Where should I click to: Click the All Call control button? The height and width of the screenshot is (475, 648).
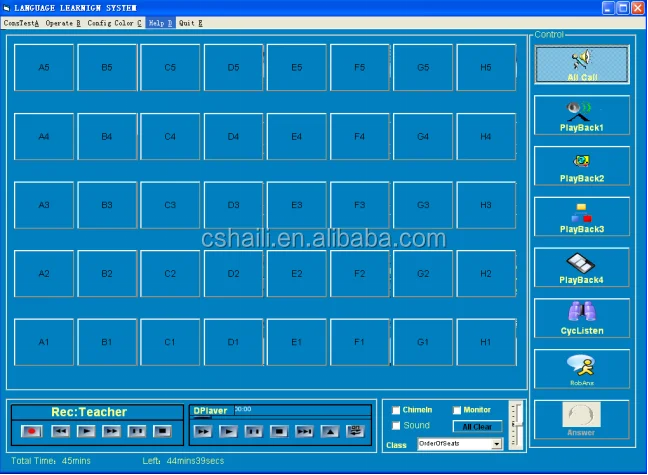[581, 64]
